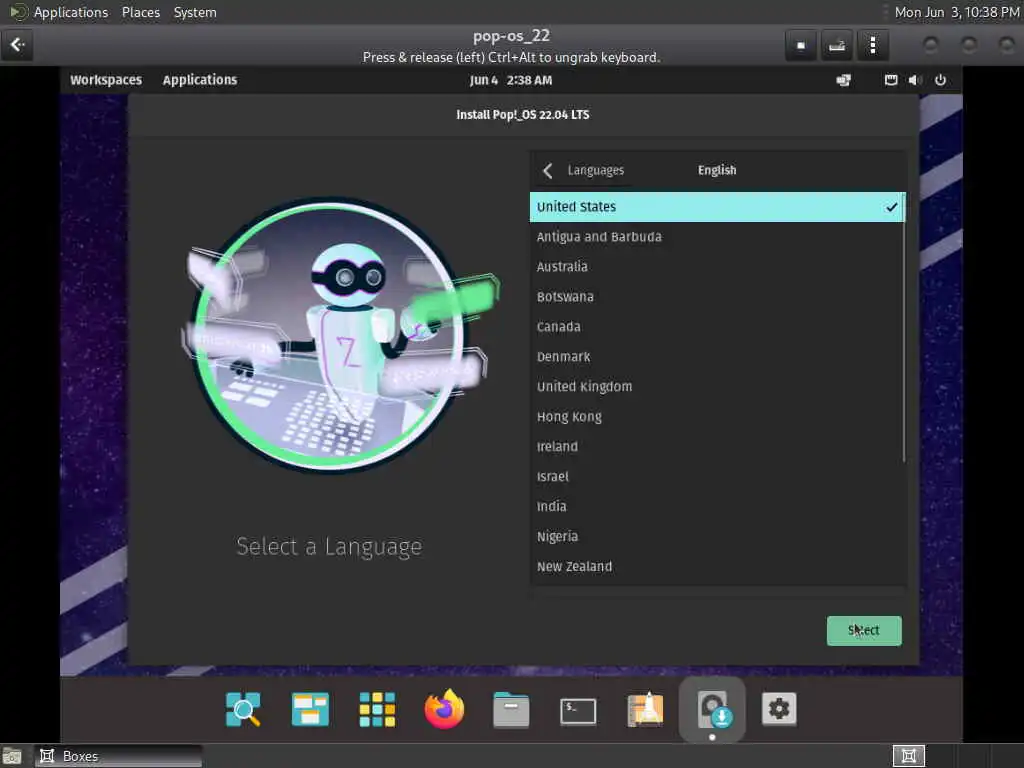This screenshot has height=768, width=1024.
Task: Click the Select button
Action: click(x=863, y=630)
